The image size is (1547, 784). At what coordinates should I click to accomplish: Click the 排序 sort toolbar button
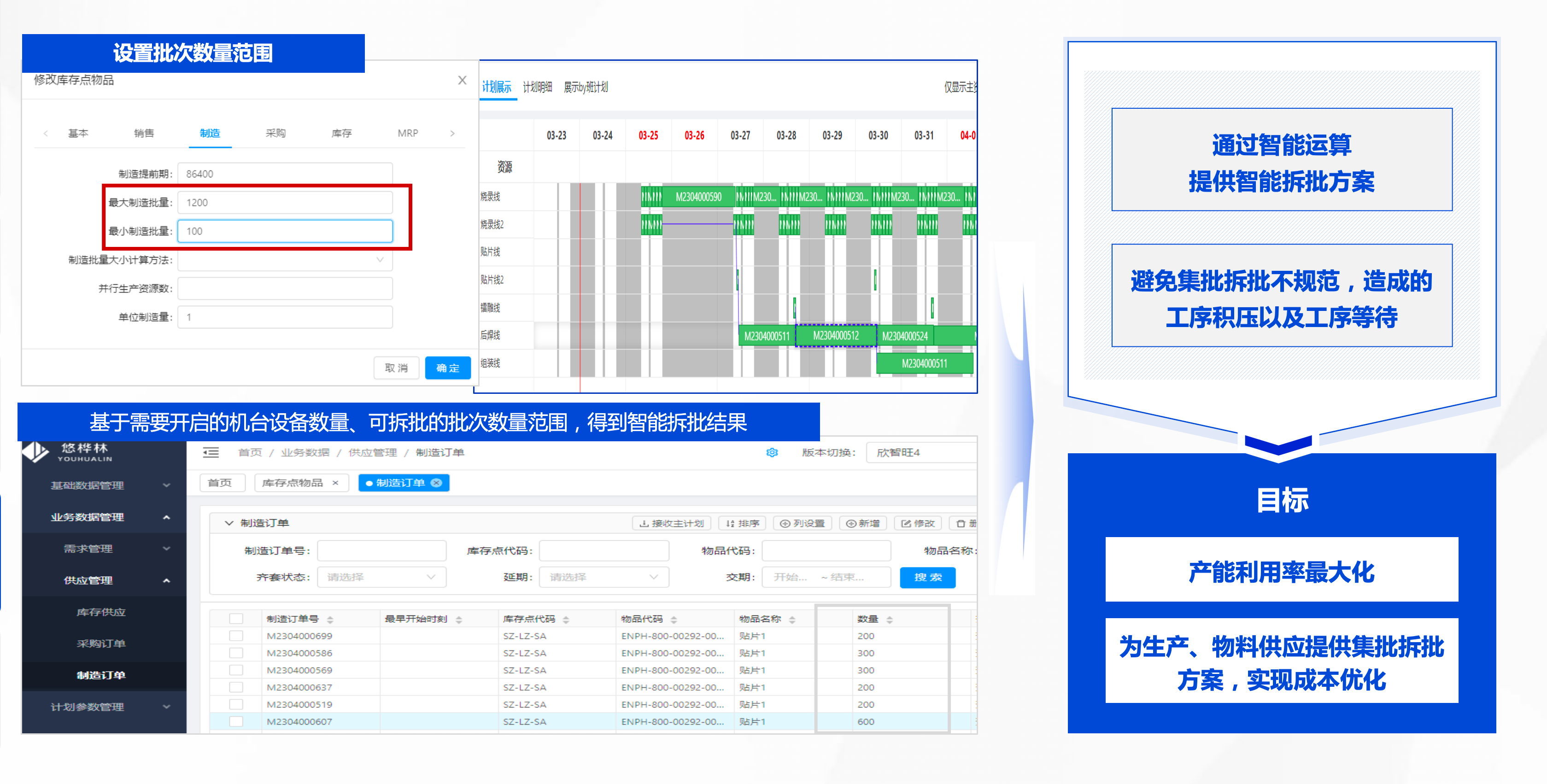pyautogui.click(x=743, y=523)
